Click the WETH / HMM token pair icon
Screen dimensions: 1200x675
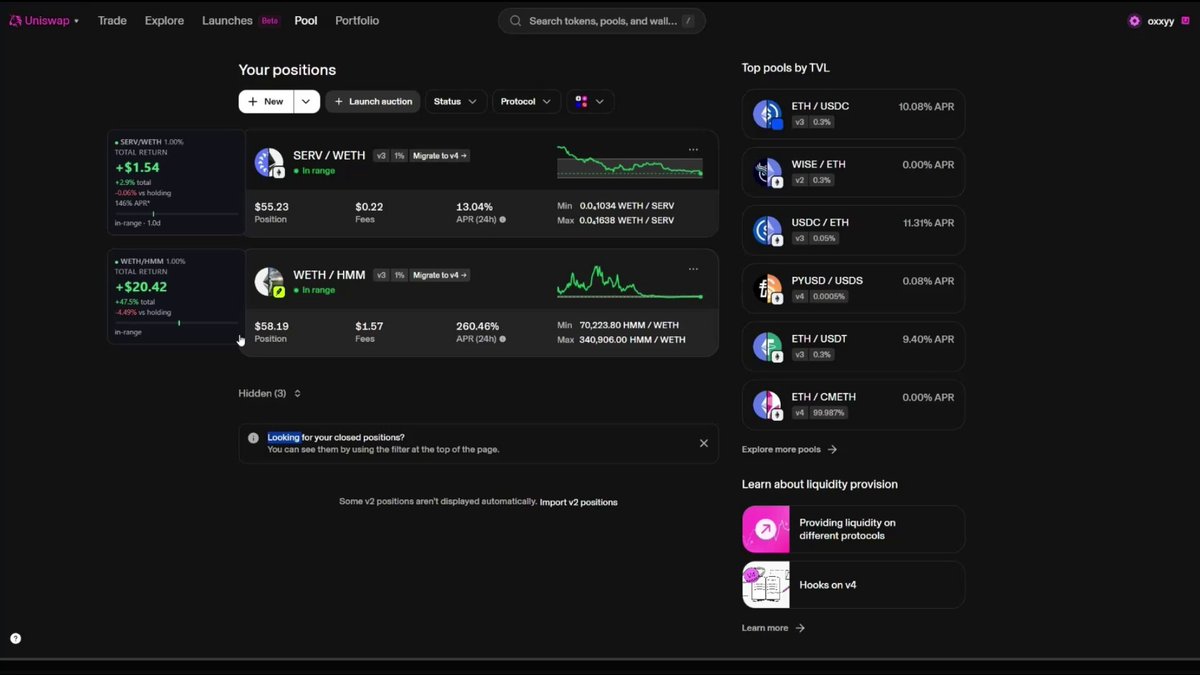(x=269, y=282)
